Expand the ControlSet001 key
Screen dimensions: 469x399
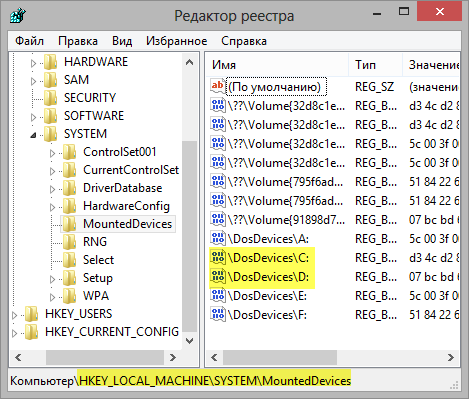[52, 153]
